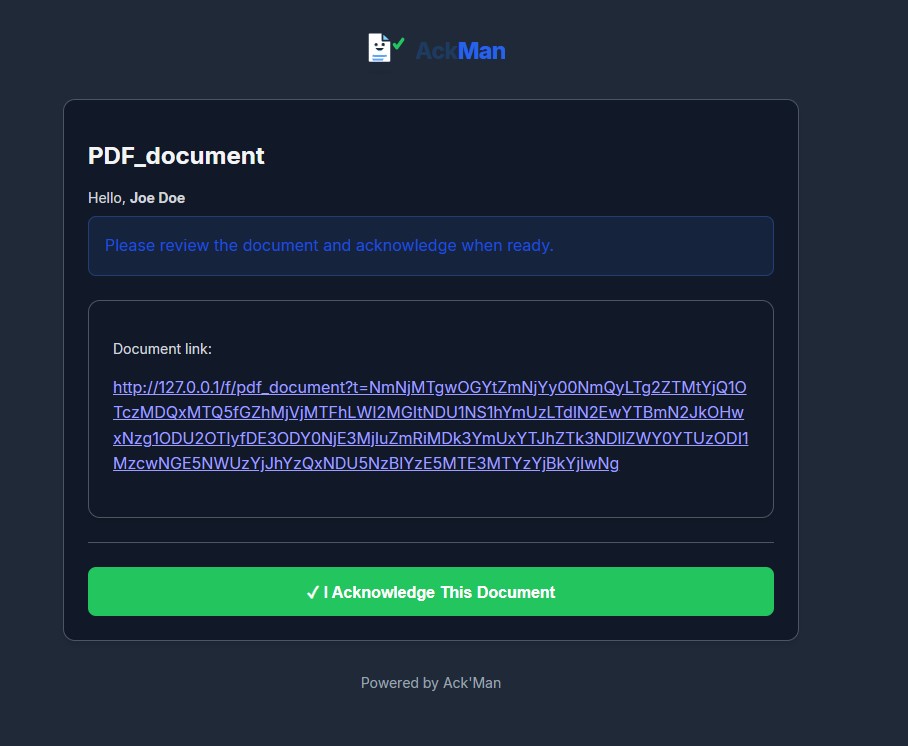This screenshot has width=908, height=746.
Task: Click the link's first line starting http://127.0.0.1
Action: [430, 387]
